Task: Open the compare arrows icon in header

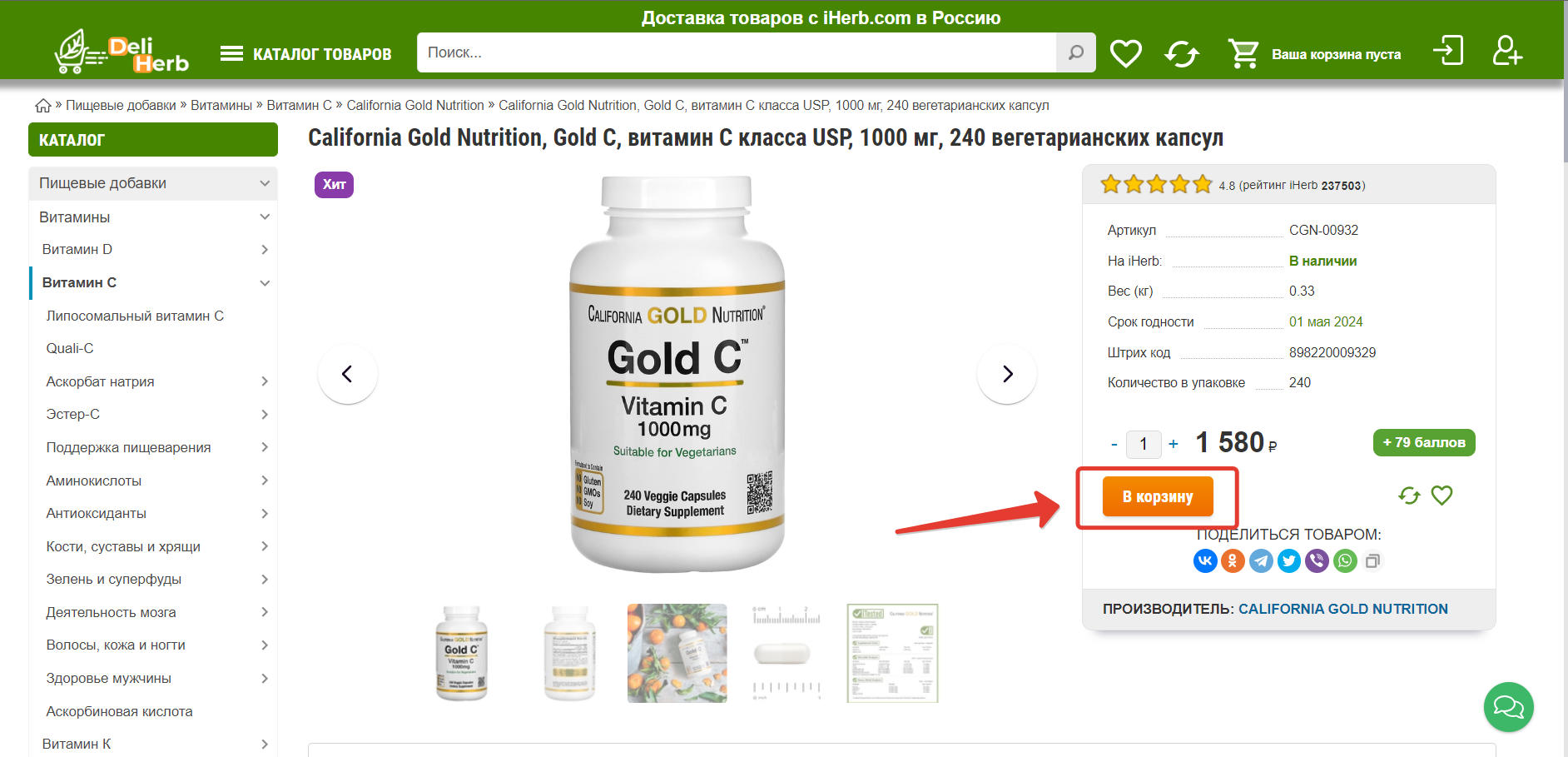Action: pyautogui.click(x=1182, y=54)
